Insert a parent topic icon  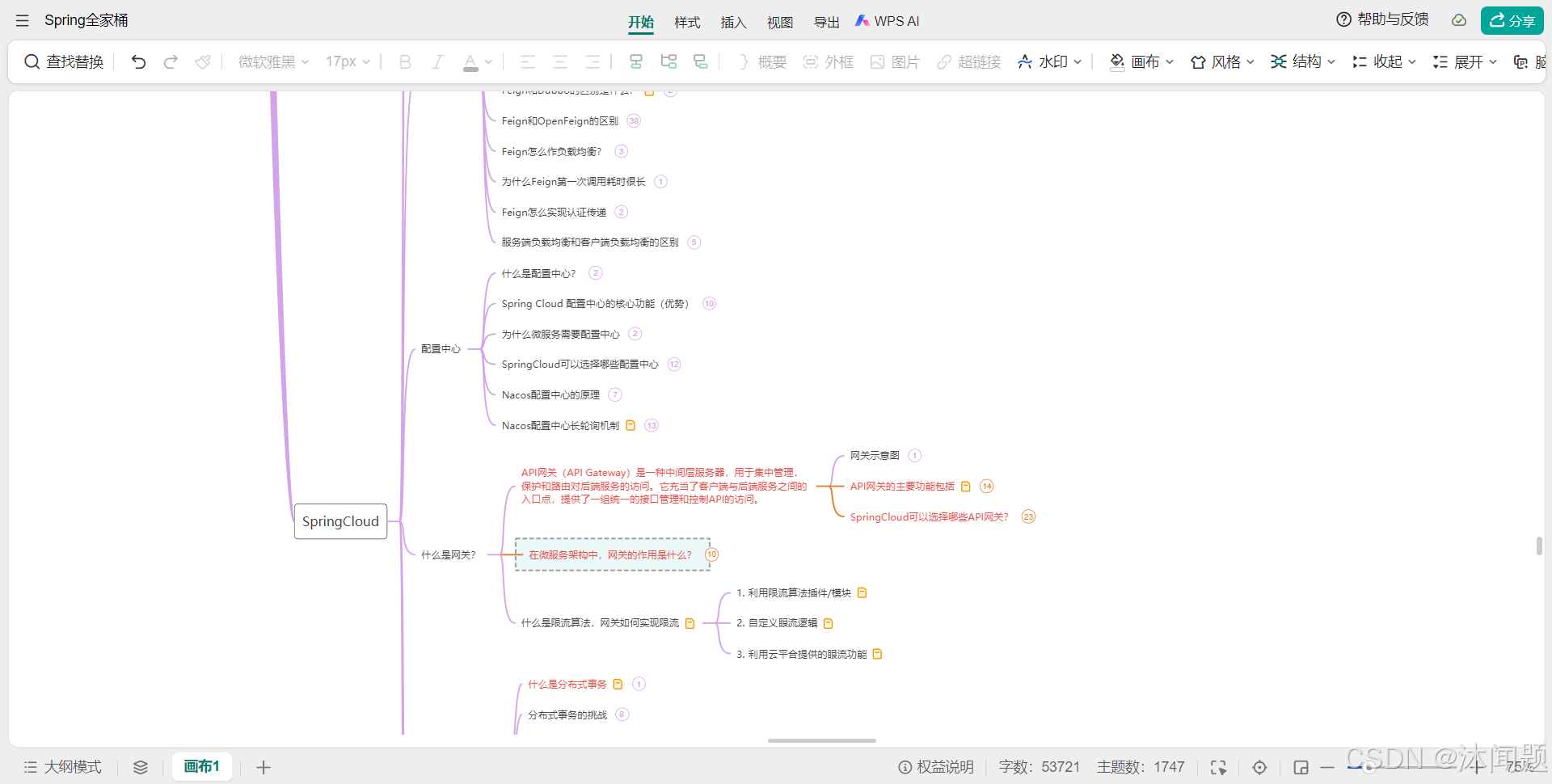701,61
